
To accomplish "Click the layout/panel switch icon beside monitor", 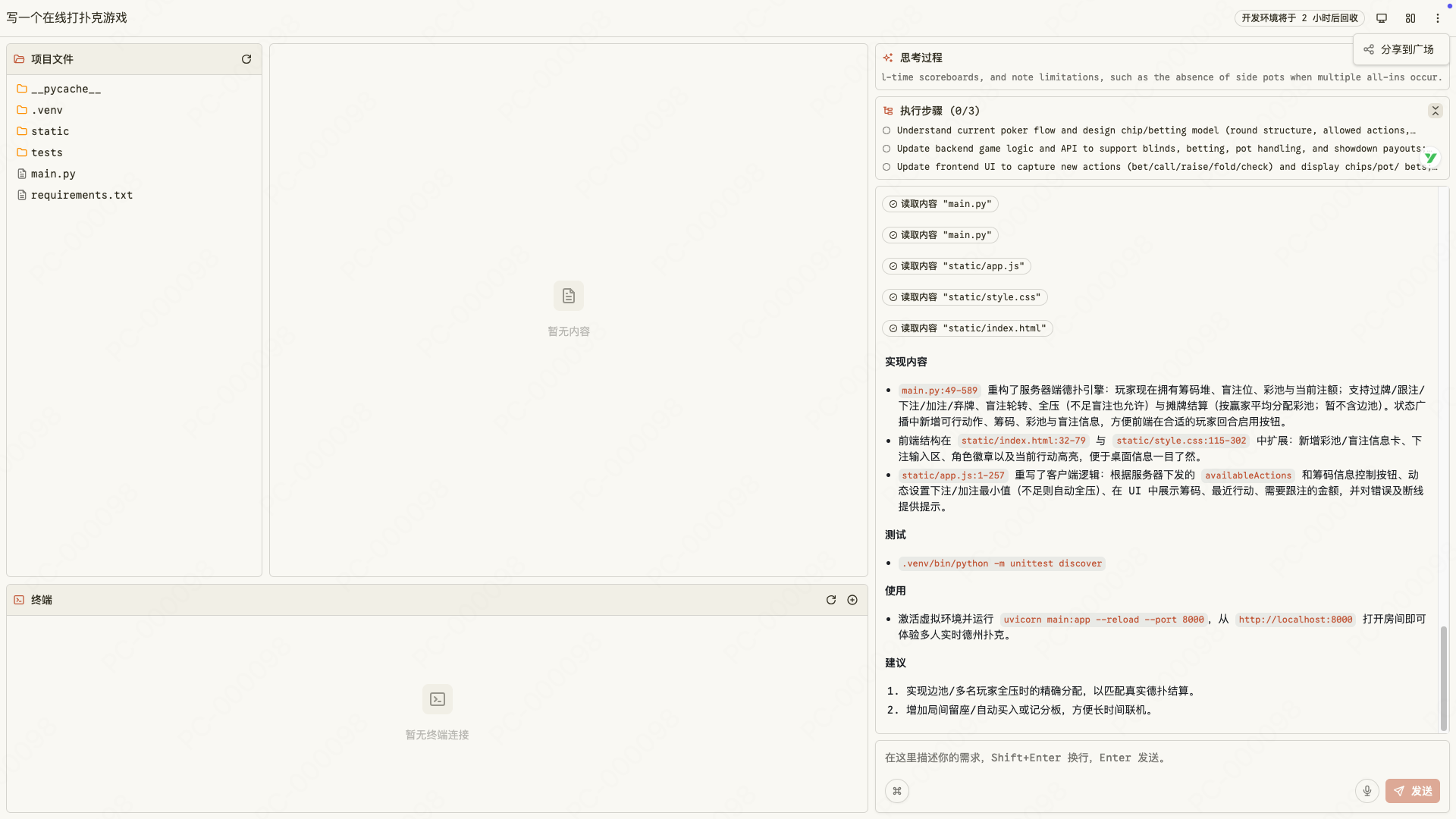I will (x=1410, y=18).
